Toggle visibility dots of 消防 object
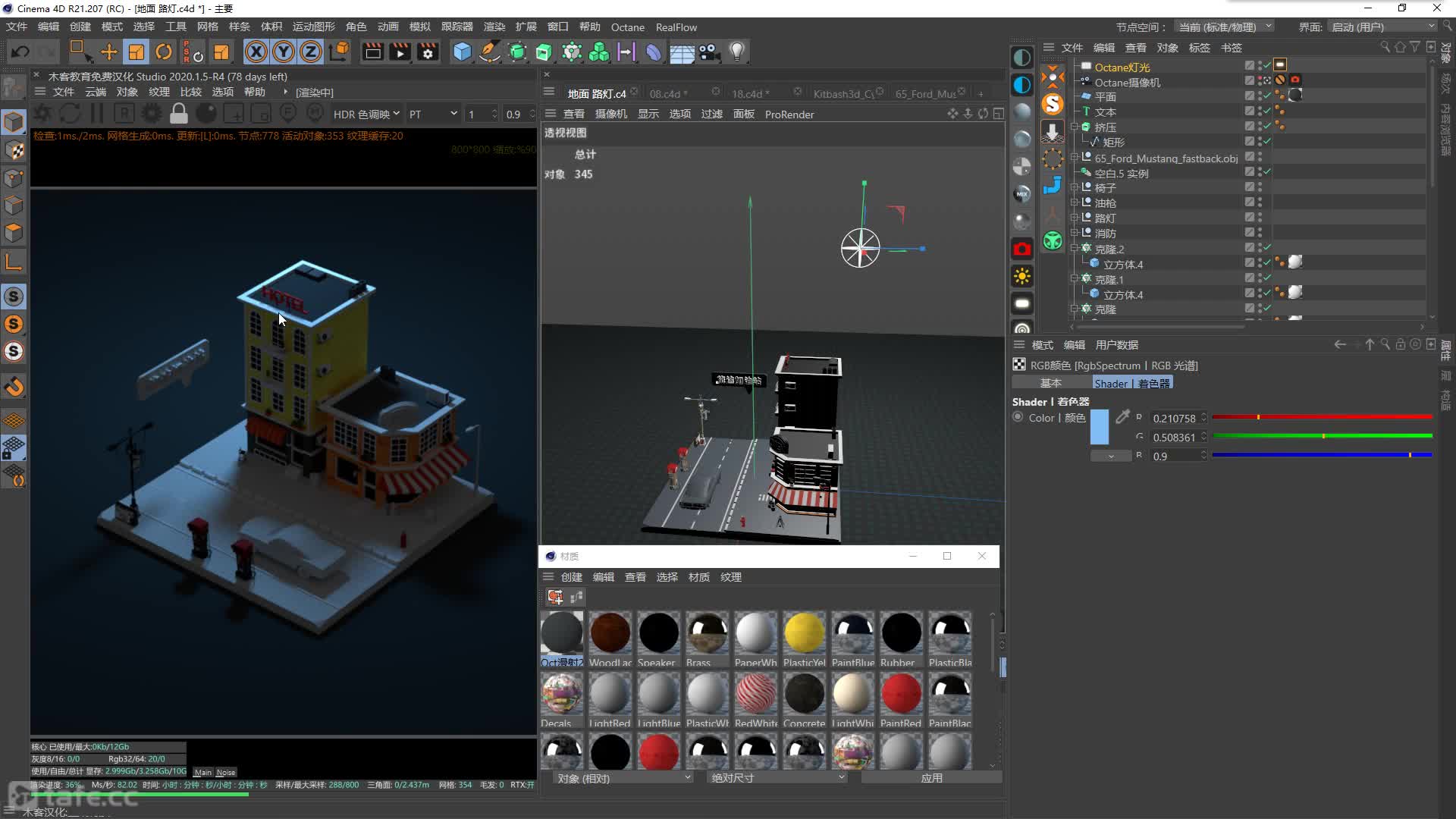The image size is (1456, 819). 1260,232
